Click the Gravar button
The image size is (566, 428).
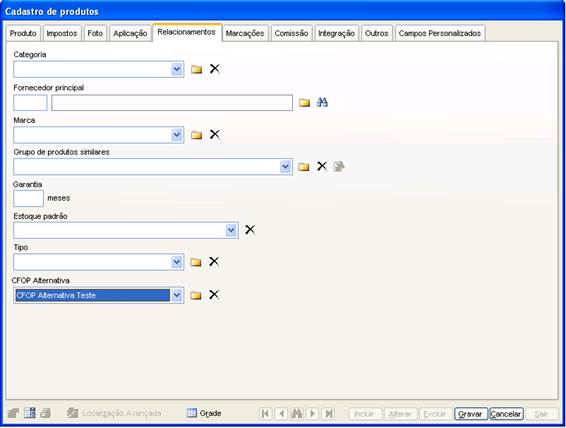point(470,414)
